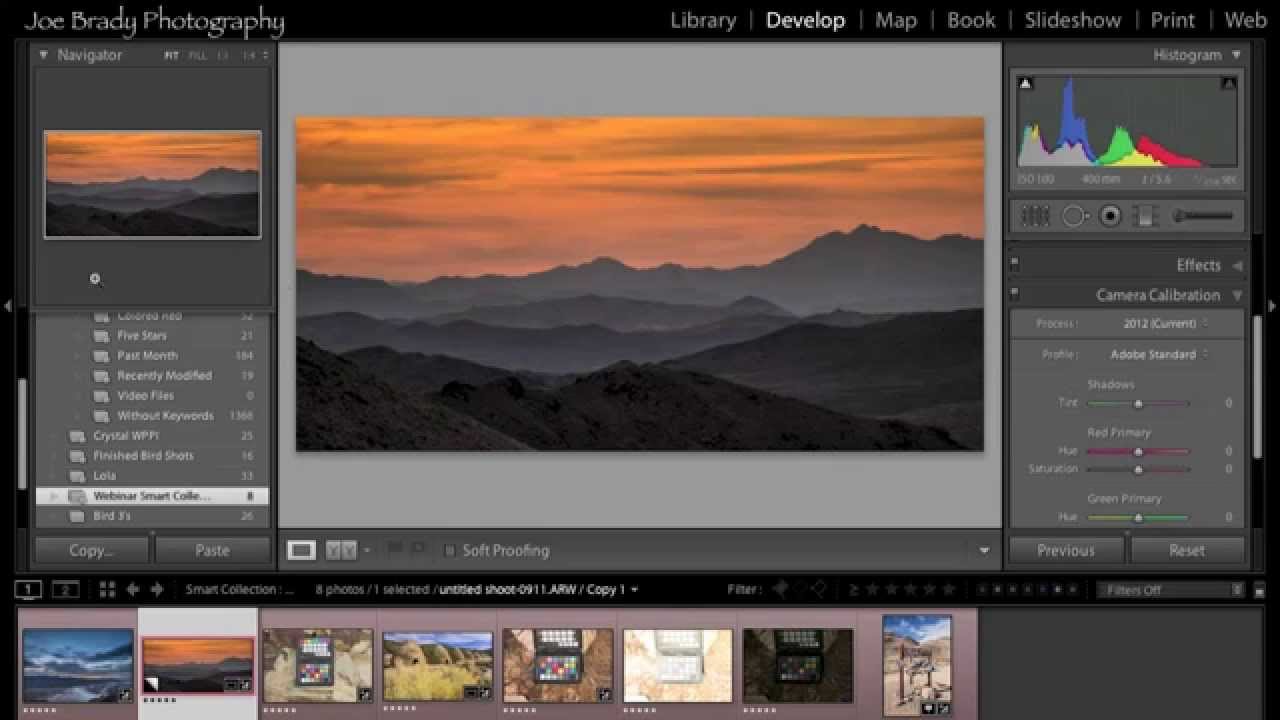
Task: Filter by flagged photos
Action: click(781, 589)
